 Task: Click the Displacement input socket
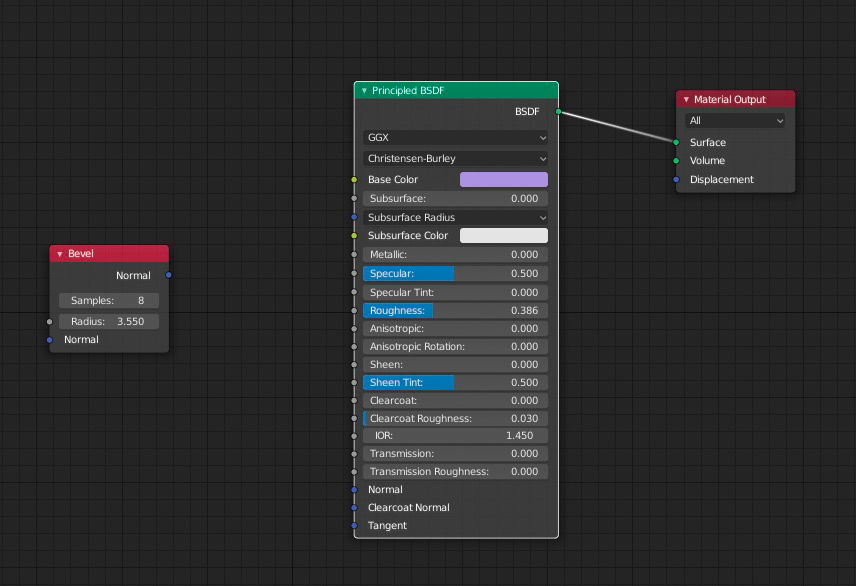click(676, 180)
